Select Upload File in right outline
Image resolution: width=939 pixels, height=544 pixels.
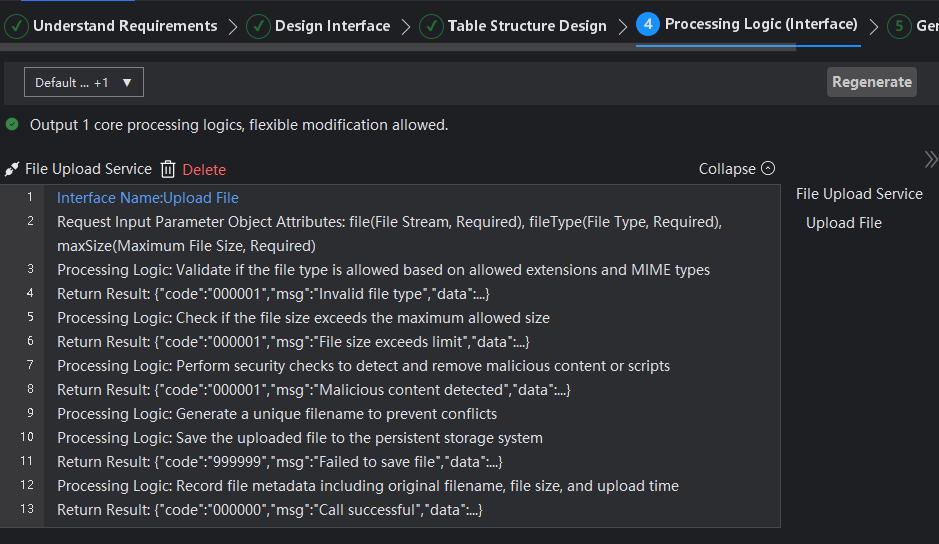[844, 223]
